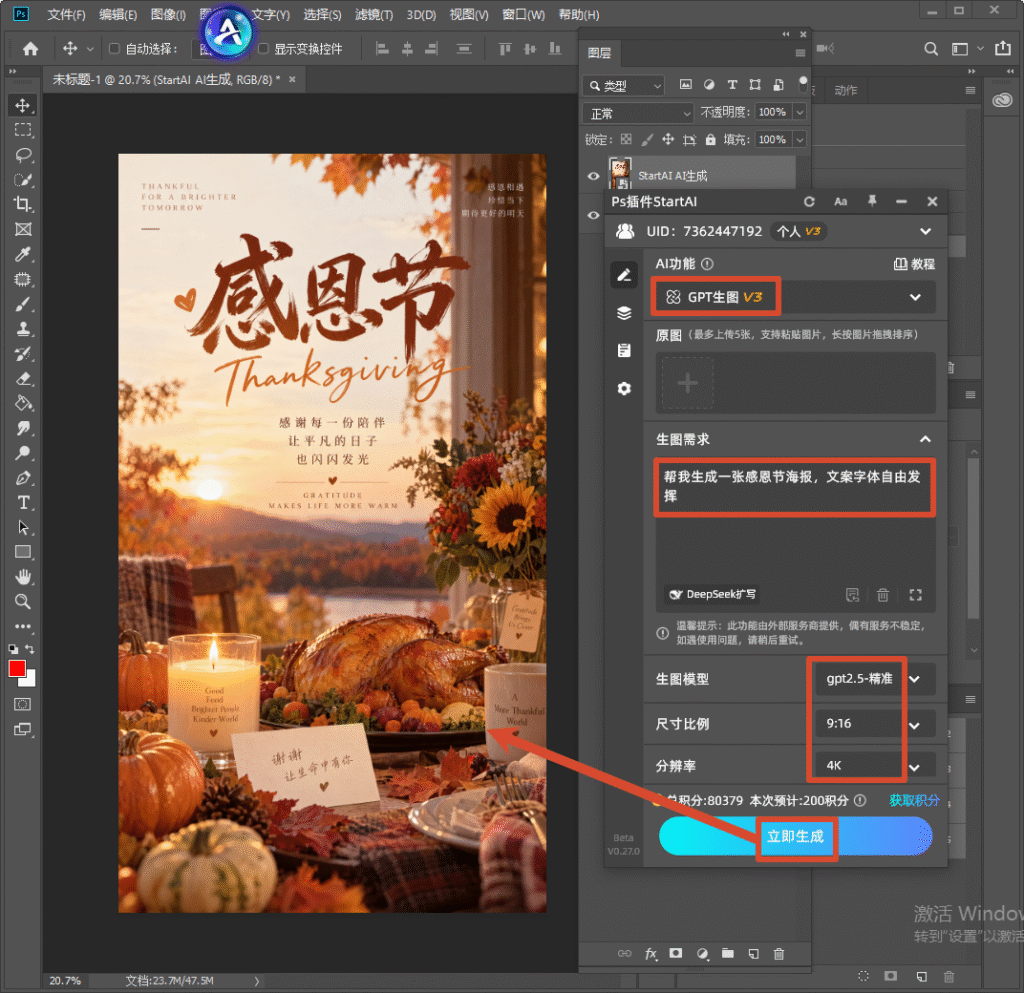
Task: Add an original image with the plus box
Action: coord(688,383)
